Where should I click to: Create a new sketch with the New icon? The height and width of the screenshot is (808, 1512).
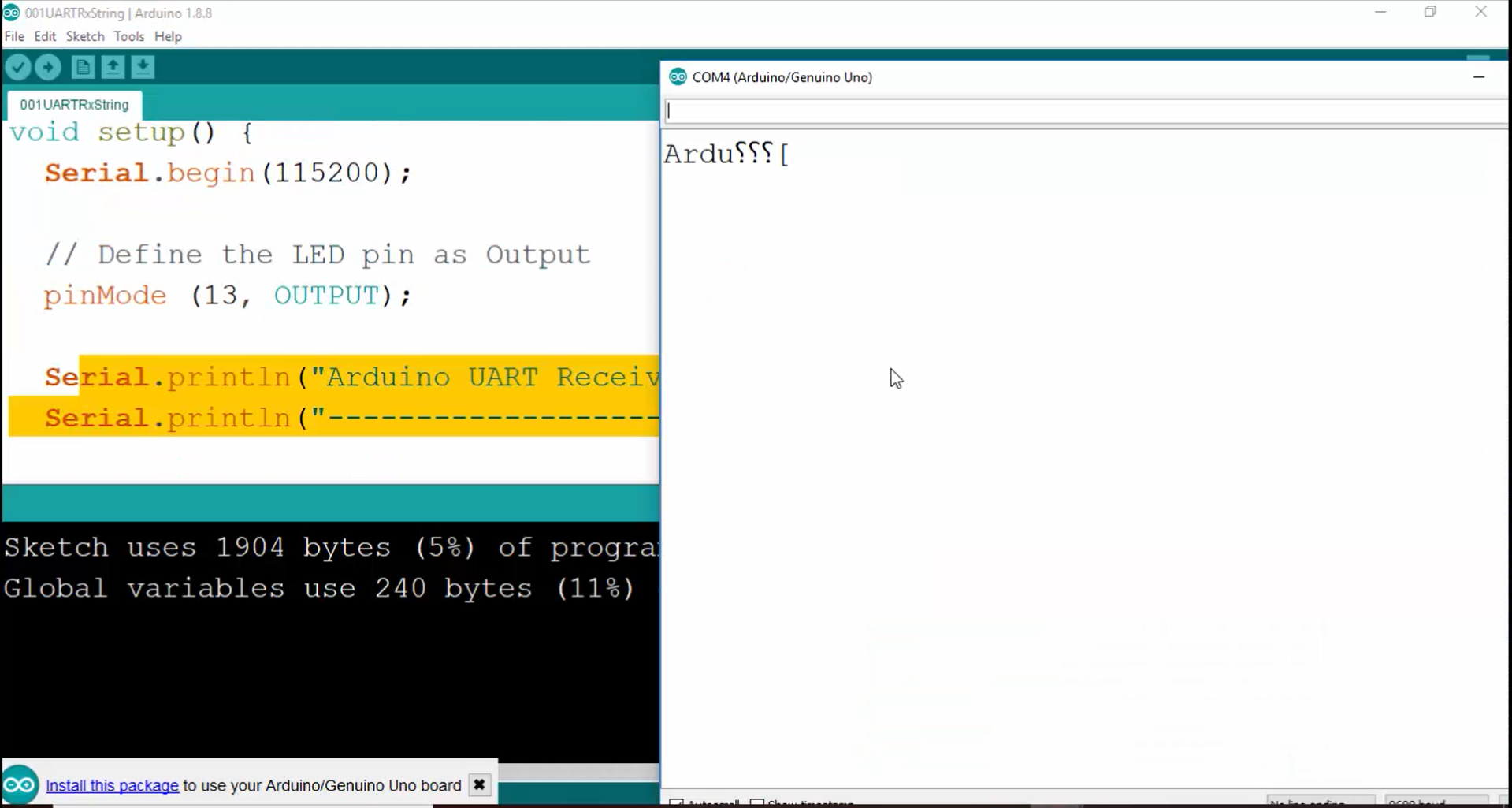[x=83, y=68]
